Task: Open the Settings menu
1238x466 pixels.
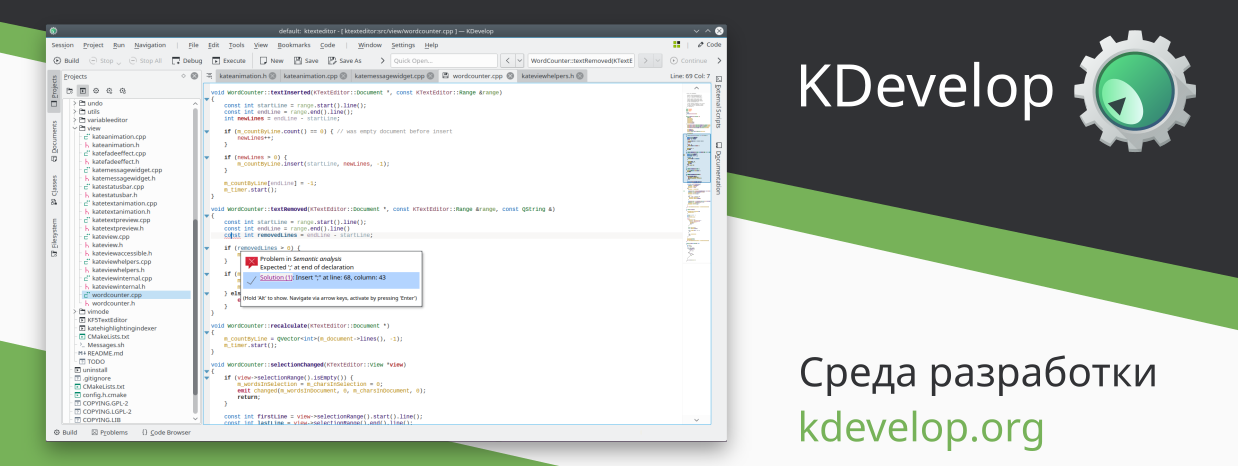Action: click(403, 45)
